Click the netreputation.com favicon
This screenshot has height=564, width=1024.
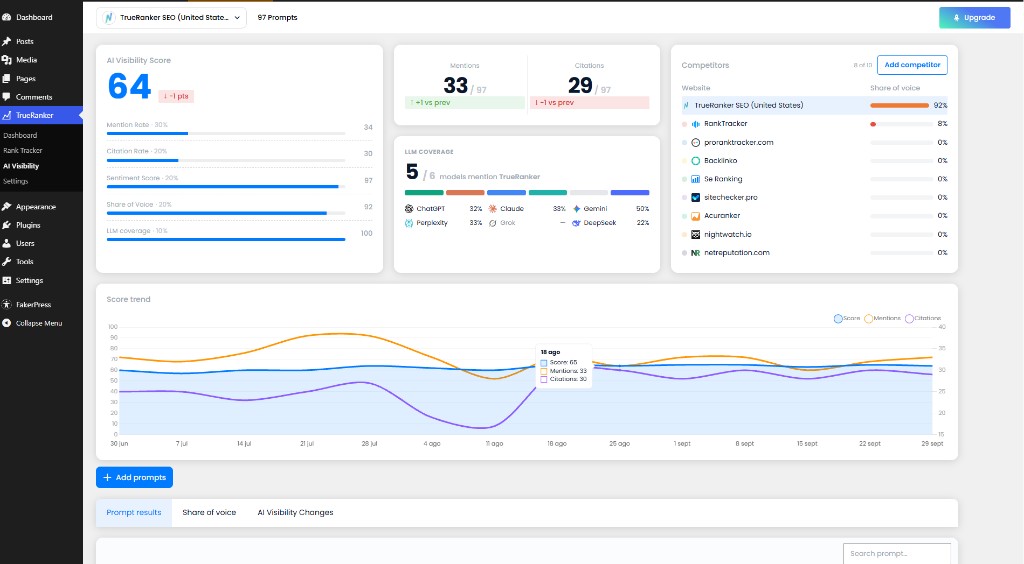click(696, 253)
